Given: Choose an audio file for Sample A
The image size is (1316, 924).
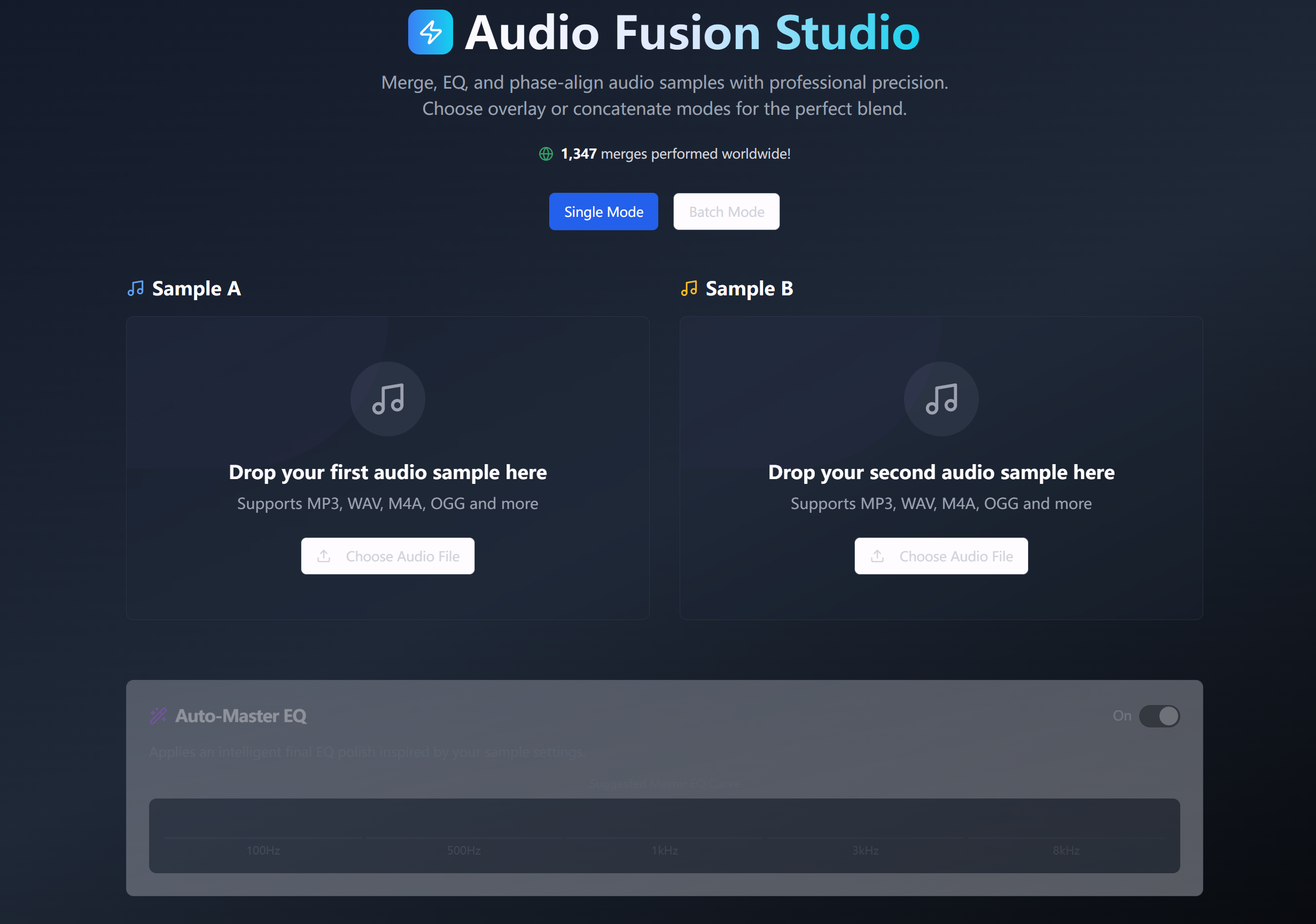Looking at the screenshot, I should tap(401, 555).
